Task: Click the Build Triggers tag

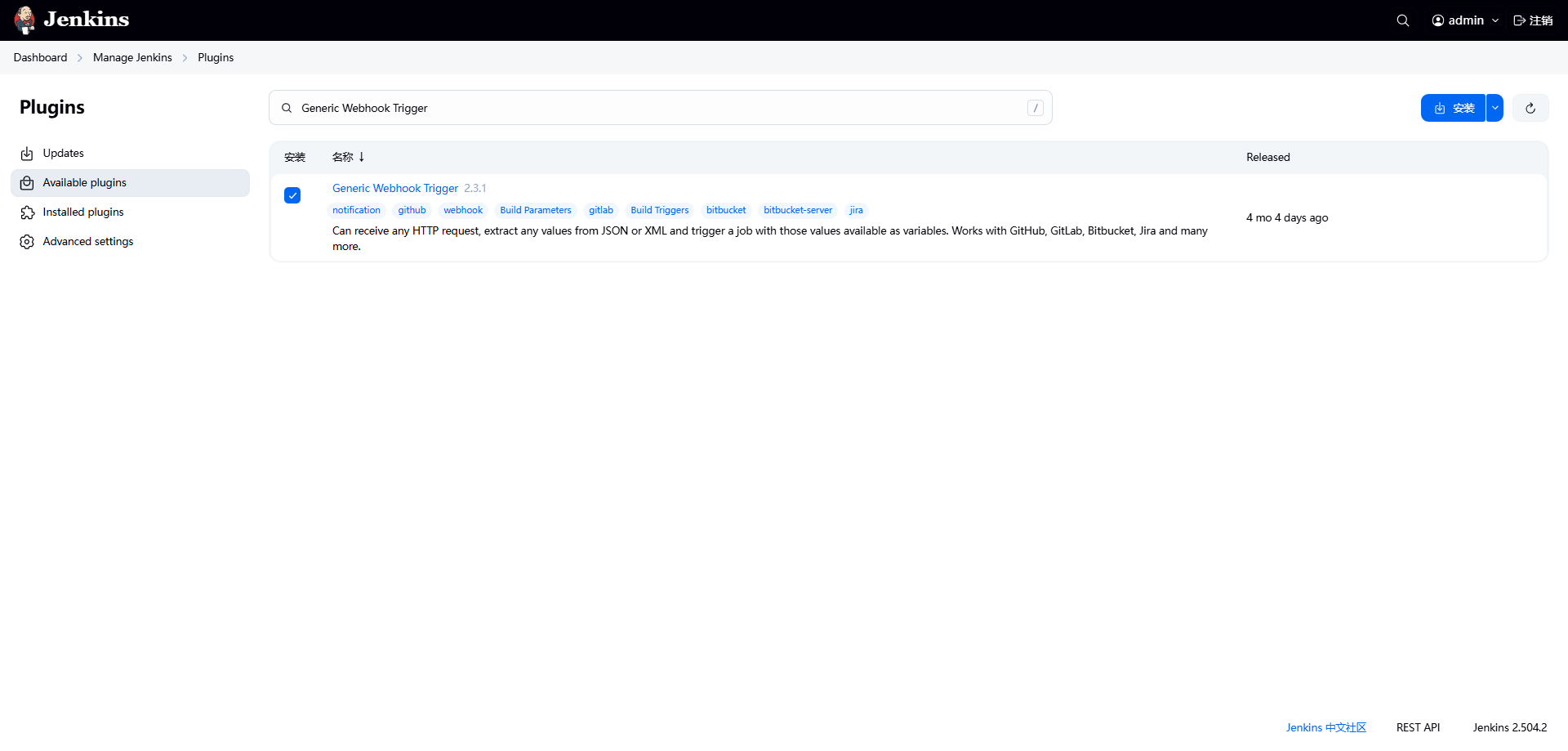Action: (x=660, y=210)
